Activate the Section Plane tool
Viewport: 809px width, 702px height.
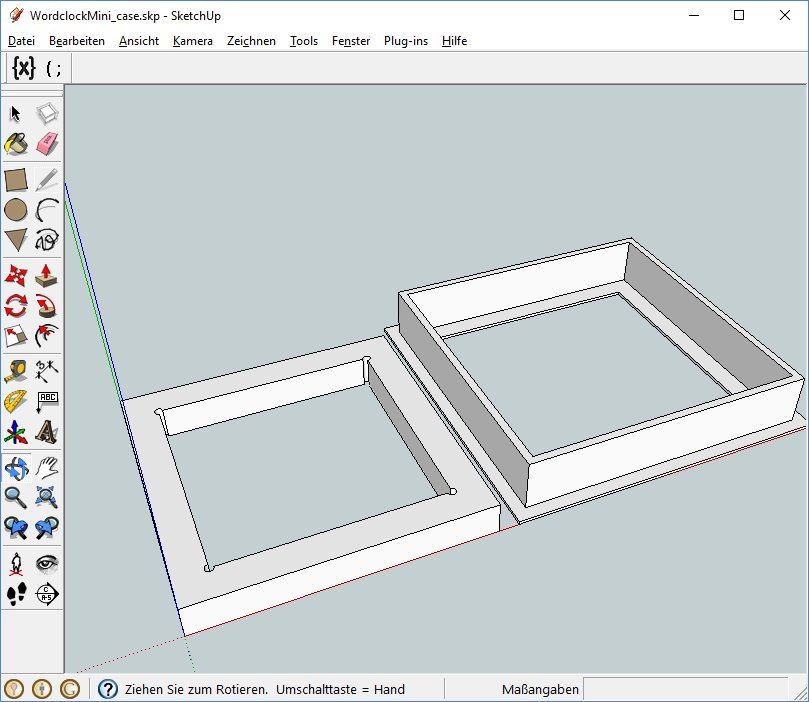pyautogui.click(x=47, y=594)
